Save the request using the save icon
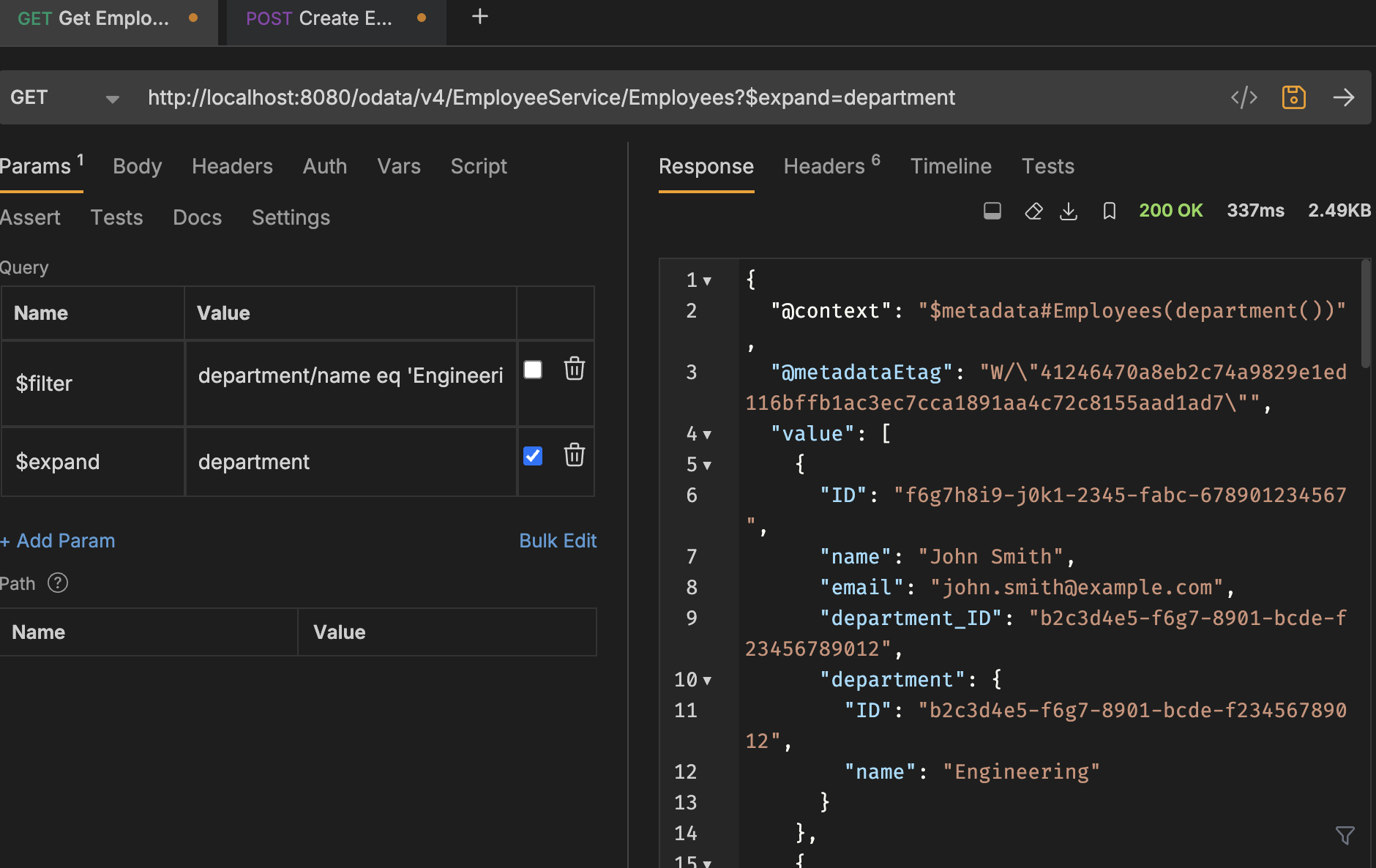Viewport: 1376px width, 868px height. 1293,97
